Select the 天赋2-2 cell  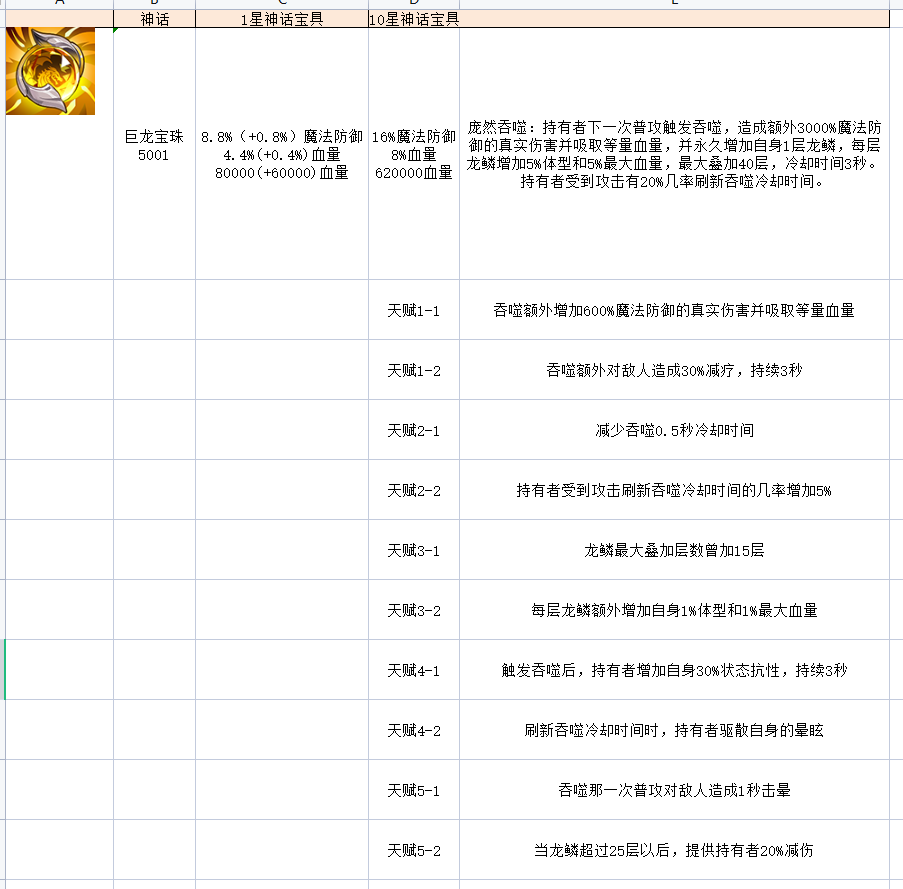point(414,490)
